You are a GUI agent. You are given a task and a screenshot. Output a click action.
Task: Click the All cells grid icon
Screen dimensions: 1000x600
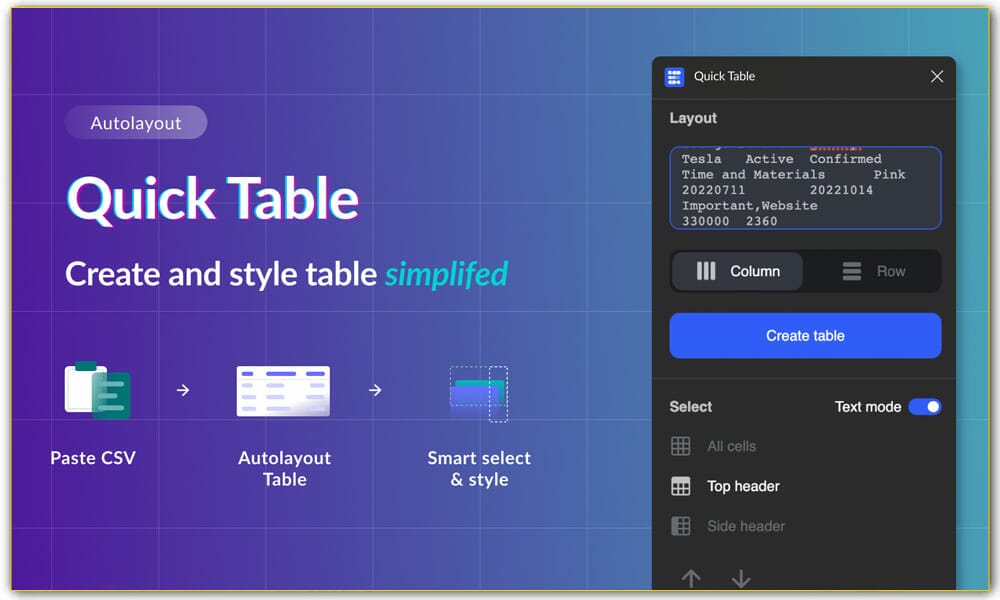pos(683,446)
